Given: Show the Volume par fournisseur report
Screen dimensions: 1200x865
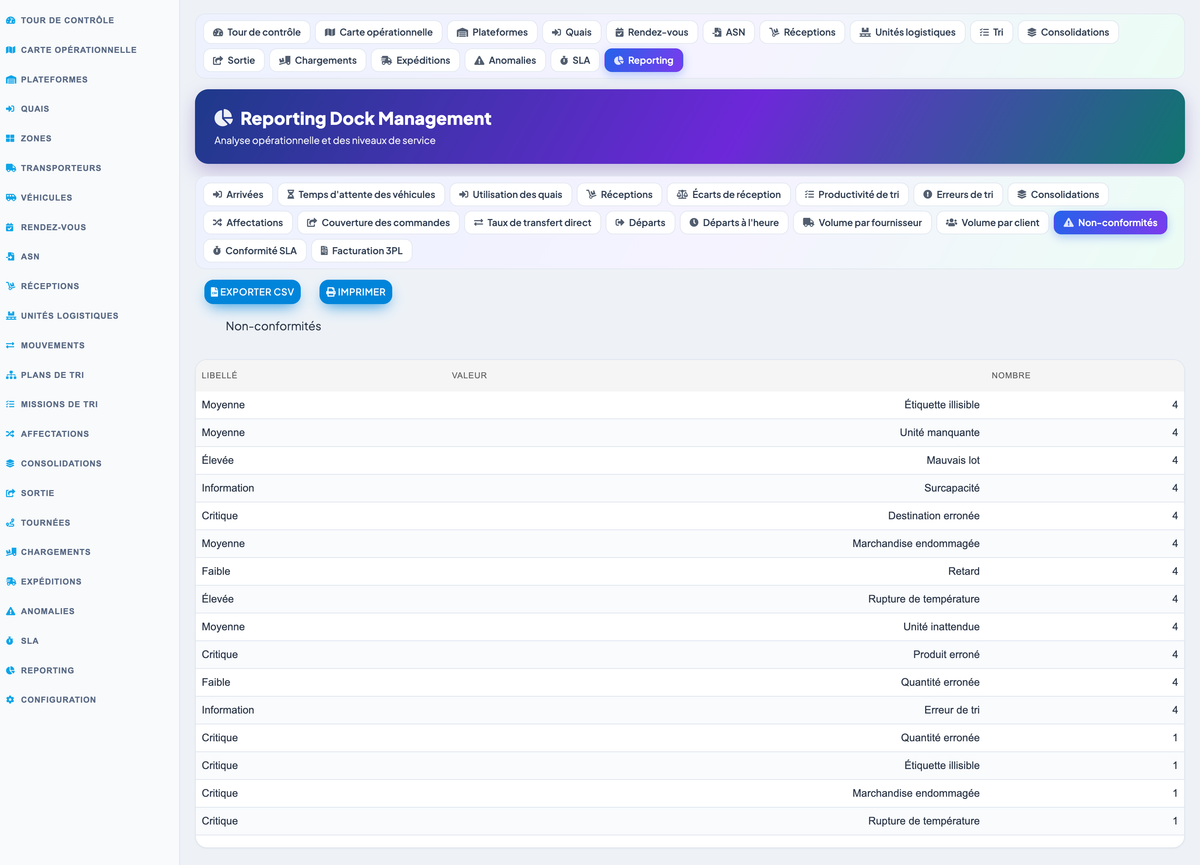Looking at the screenshot, I should pos(863,222).
